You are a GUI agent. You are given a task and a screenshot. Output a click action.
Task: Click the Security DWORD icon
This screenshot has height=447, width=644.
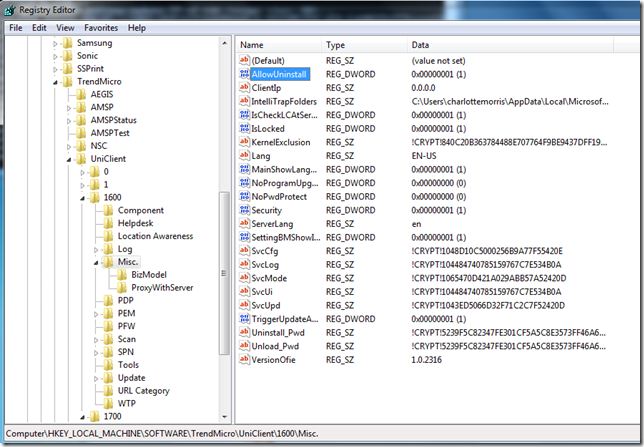pos(244,210)
